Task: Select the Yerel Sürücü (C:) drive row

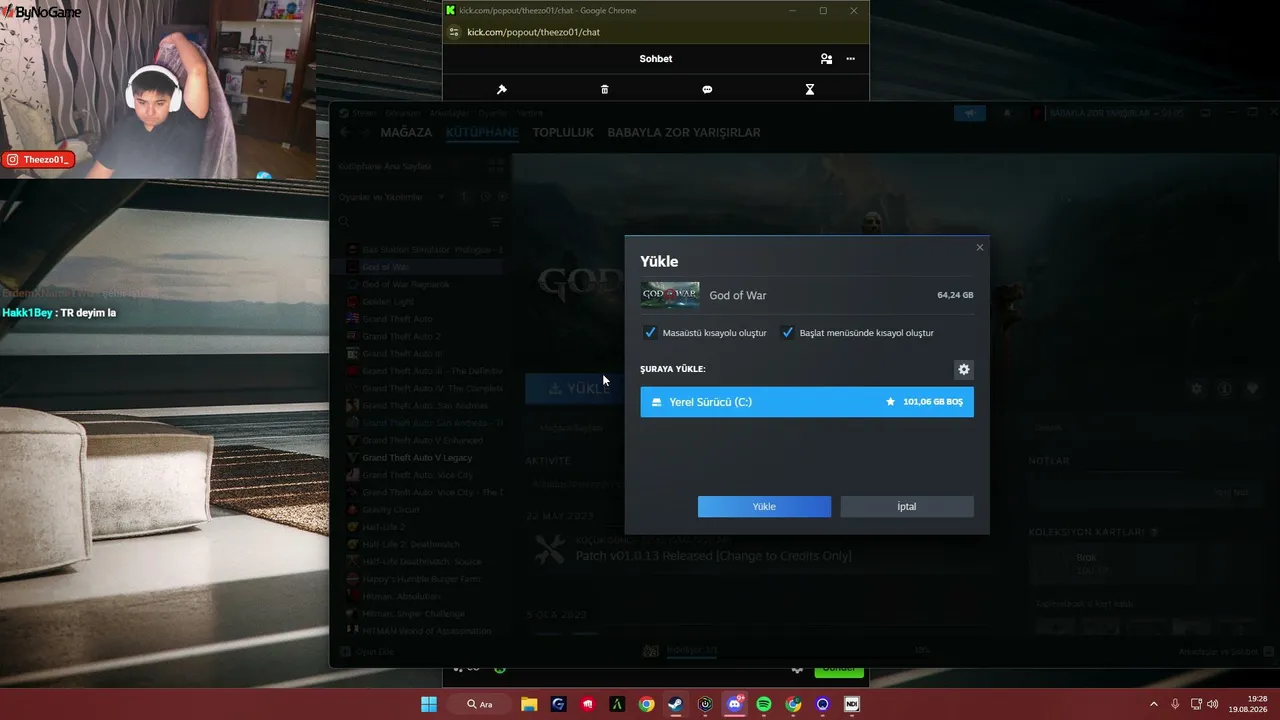Action: (x=807, y=402)
